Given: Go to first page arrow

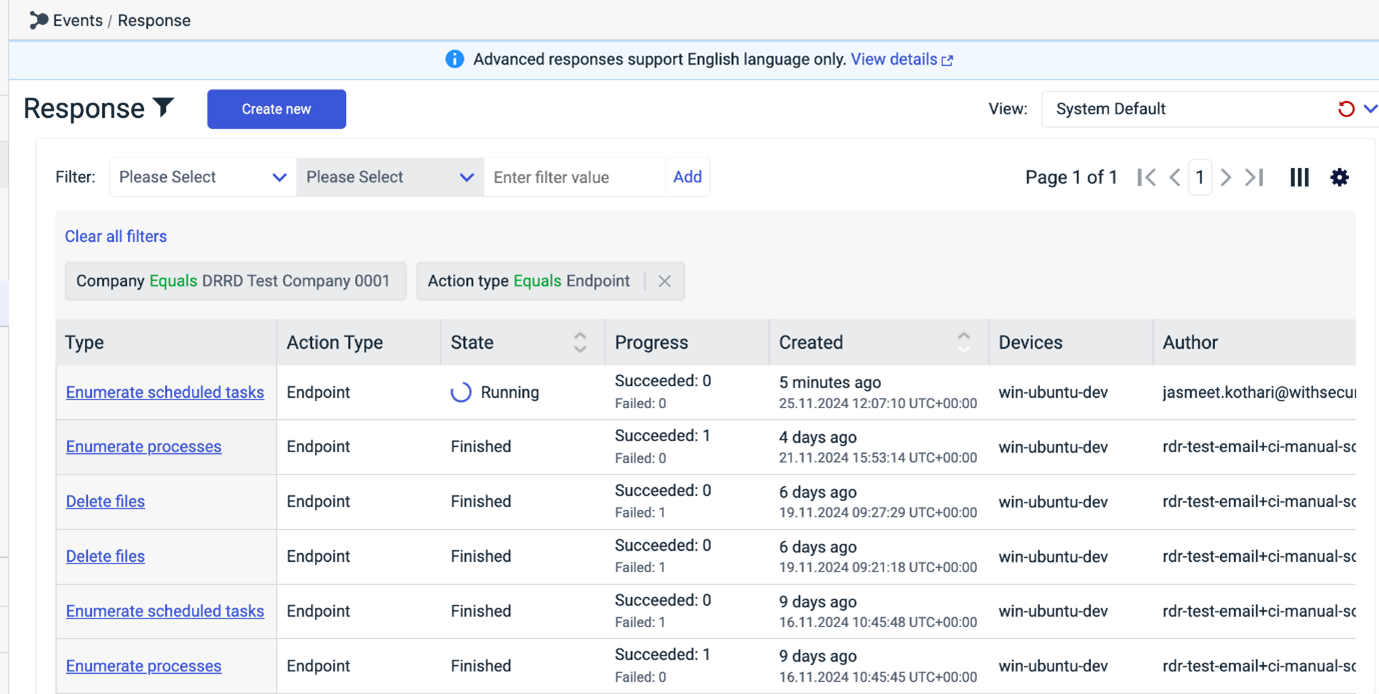Looking at the screenshot, I should (x=1146, y=177).
